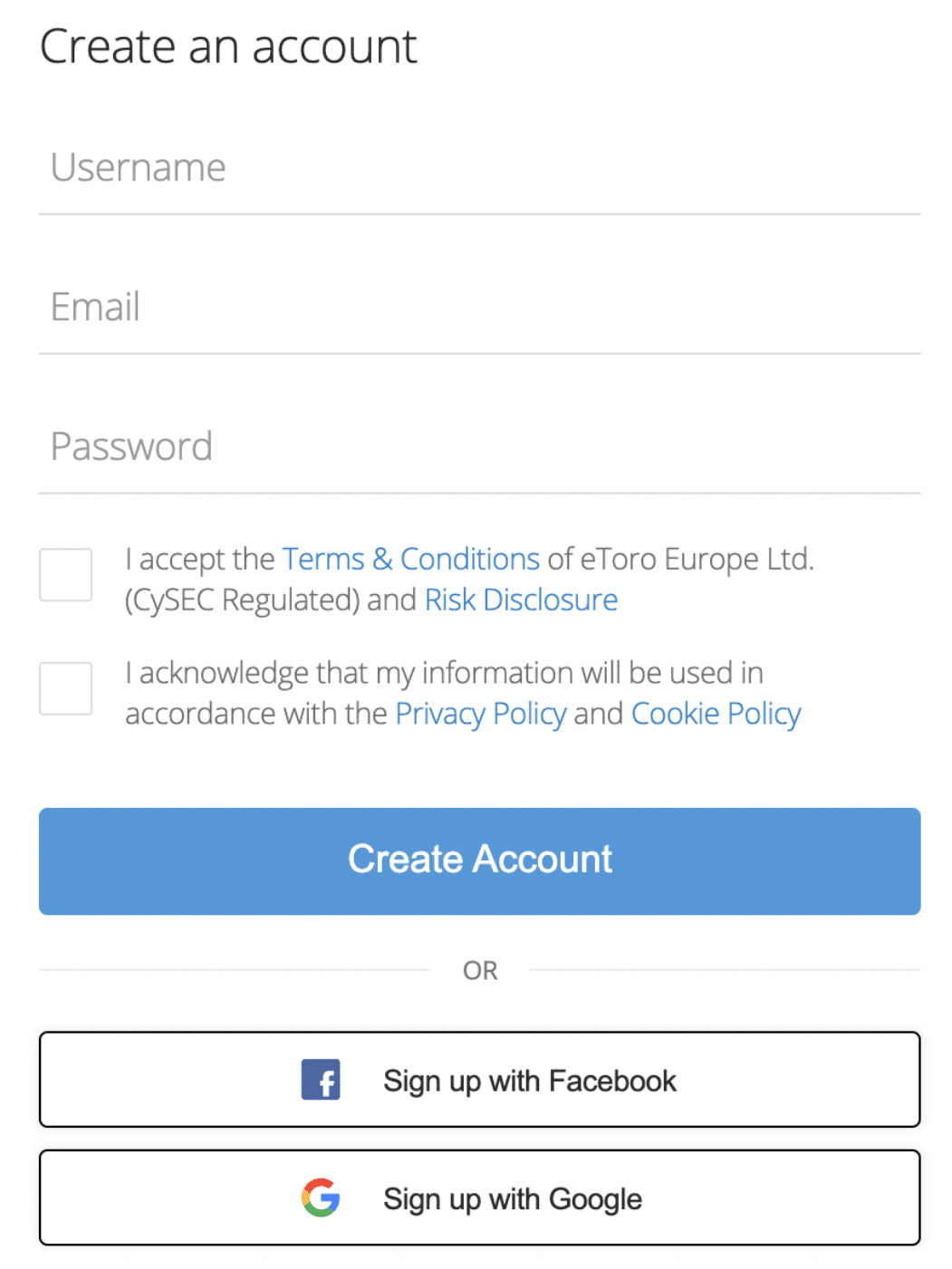The image size is (952, 1269).
Task: View the Privacy Policy link
Action: (480, 714)
